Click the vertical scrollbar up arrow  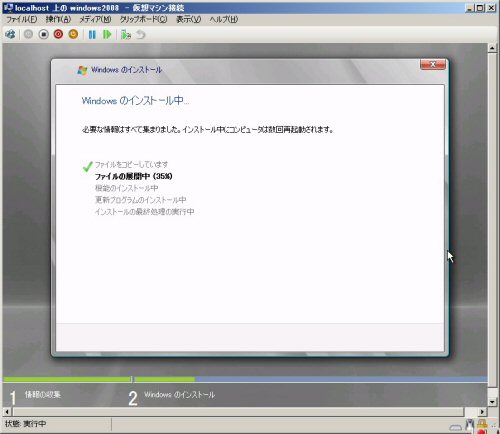(x=492, y=48)
